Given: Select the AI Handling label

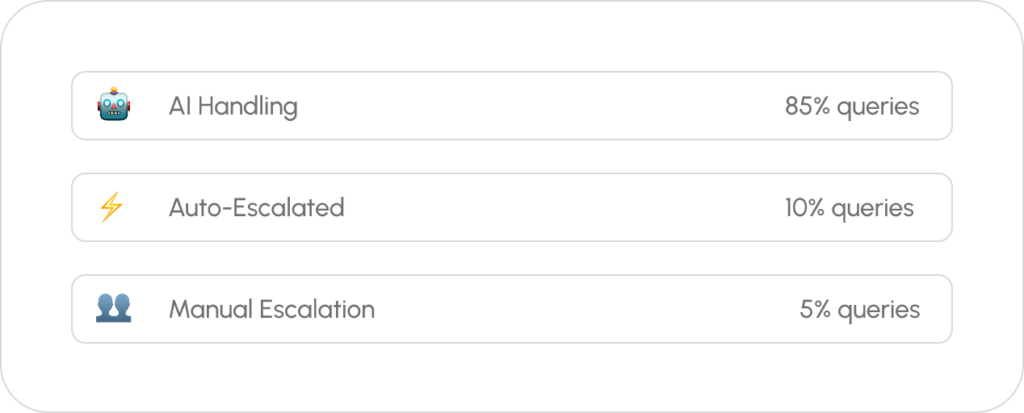Looking at the screenshot, I should [233, 106].
